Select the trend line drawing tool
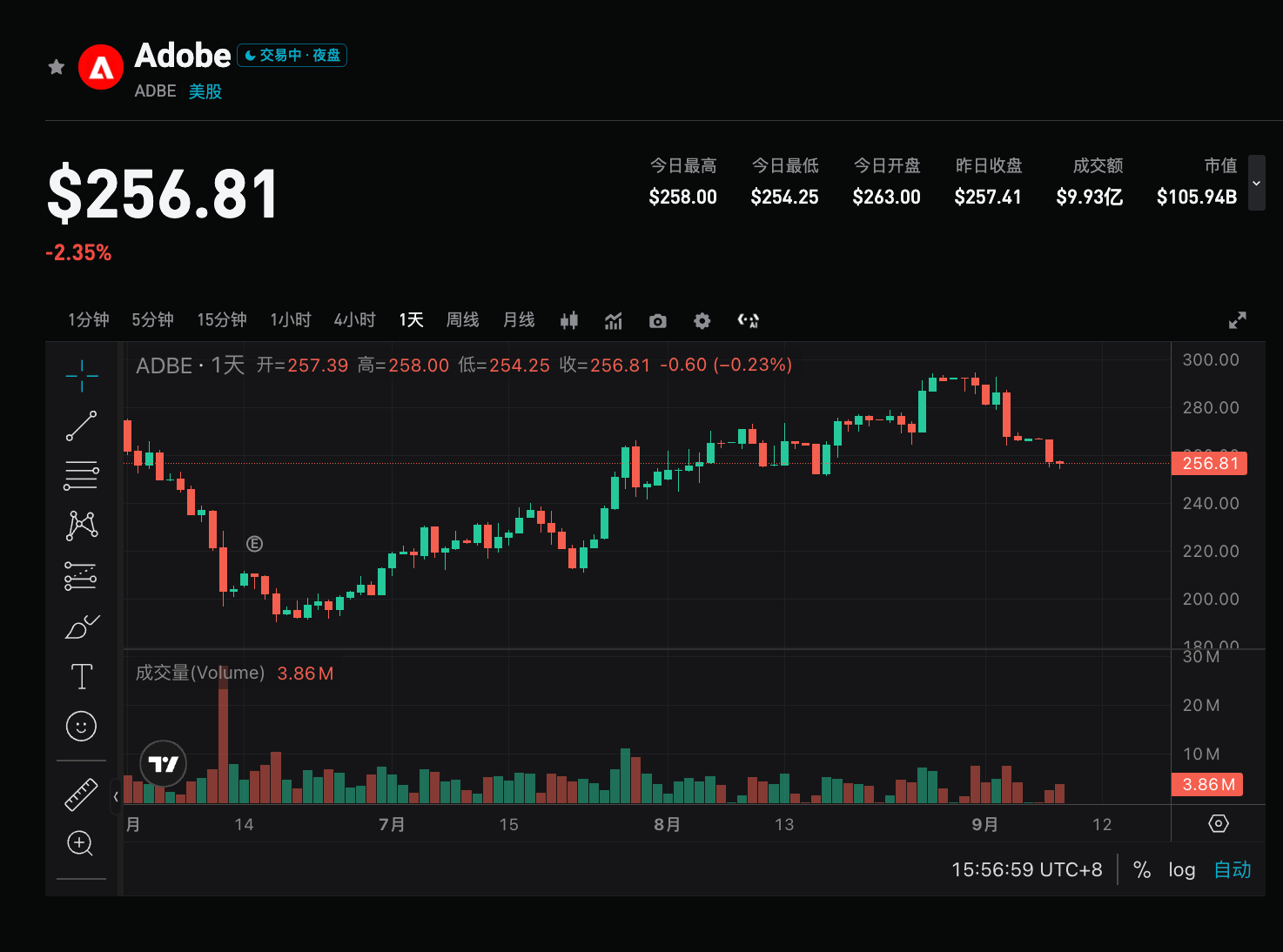The image size is (1283, 952). [82, 426]
